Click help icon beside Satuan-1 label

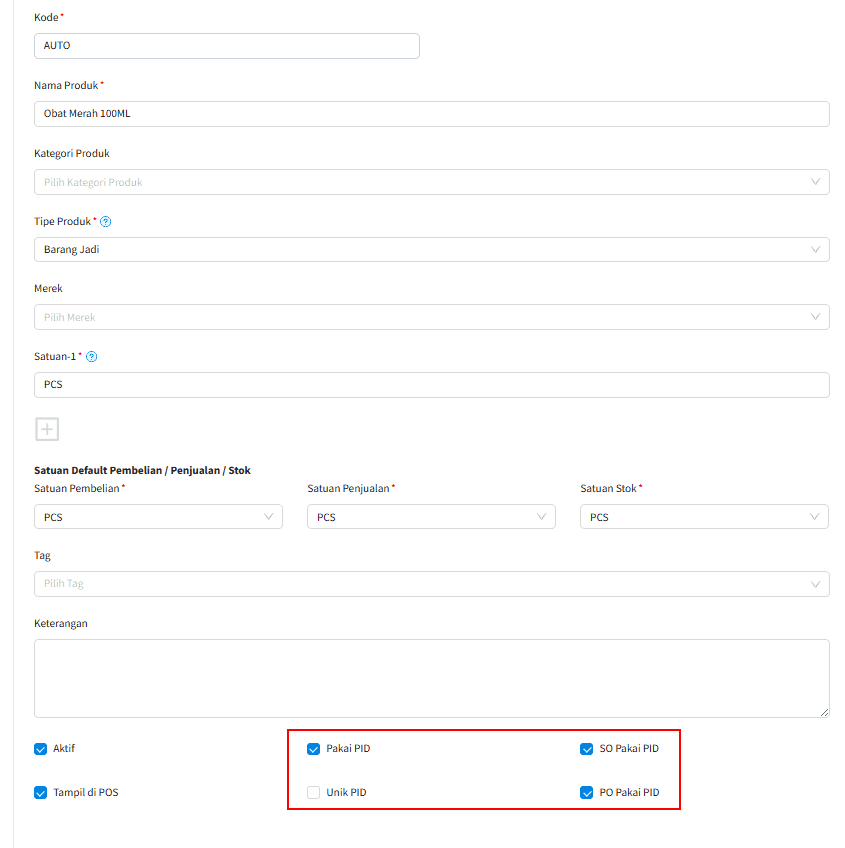[x=92, y=357]
